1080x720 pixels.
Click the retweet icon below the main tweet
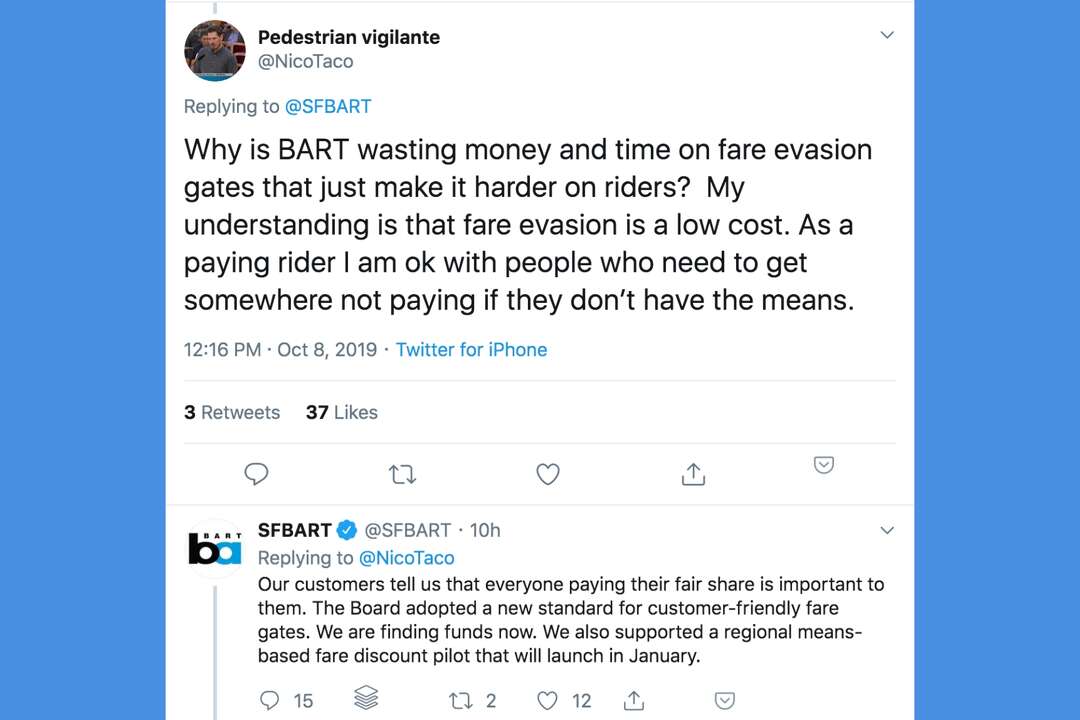pyautogui.click(x=402, y=474)
